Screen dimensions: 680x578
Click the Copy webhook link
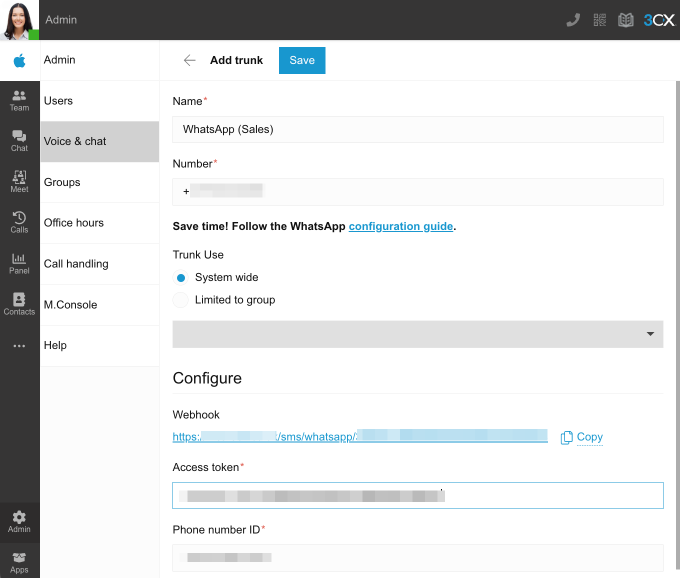589,437
